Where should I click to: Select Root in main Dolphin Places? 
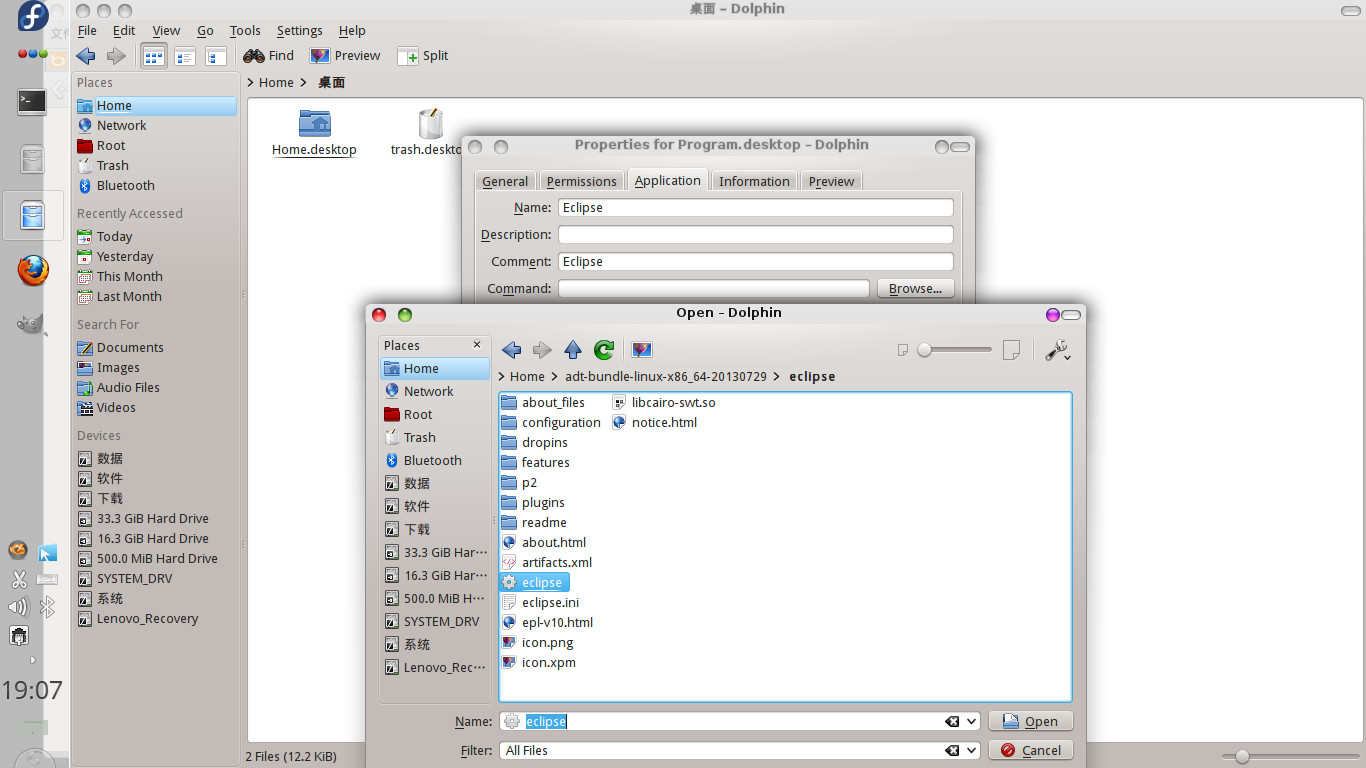tap(111, 145)
